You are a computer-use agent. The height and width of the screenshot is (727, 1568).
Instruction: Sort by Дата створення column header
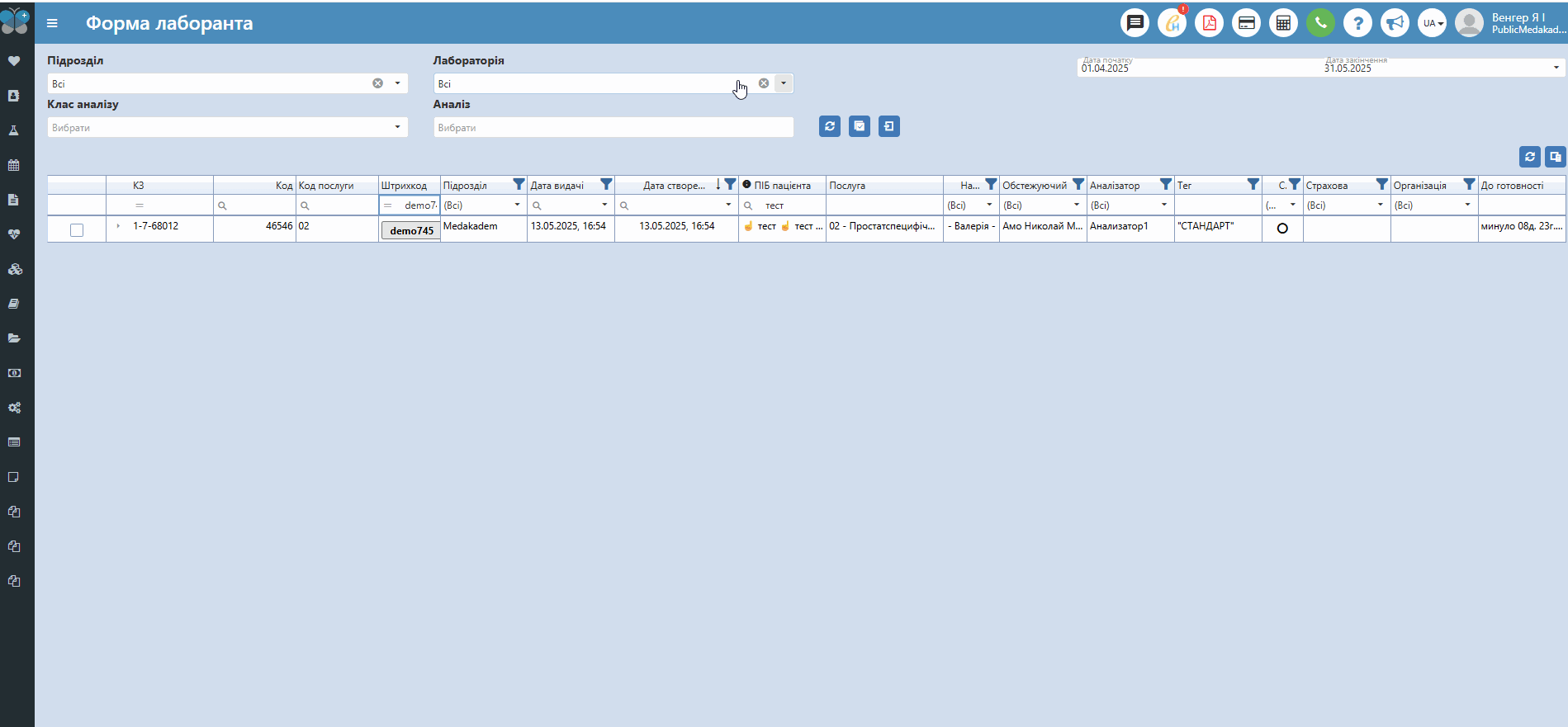tap(674, 186)
